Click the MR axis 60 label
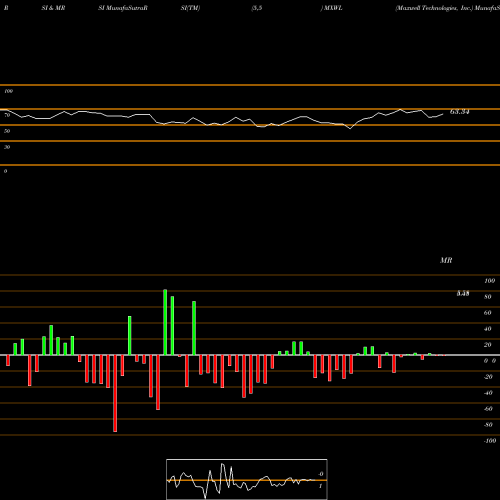The height and width of the screenshot is (500, 500). click(488, 313)
